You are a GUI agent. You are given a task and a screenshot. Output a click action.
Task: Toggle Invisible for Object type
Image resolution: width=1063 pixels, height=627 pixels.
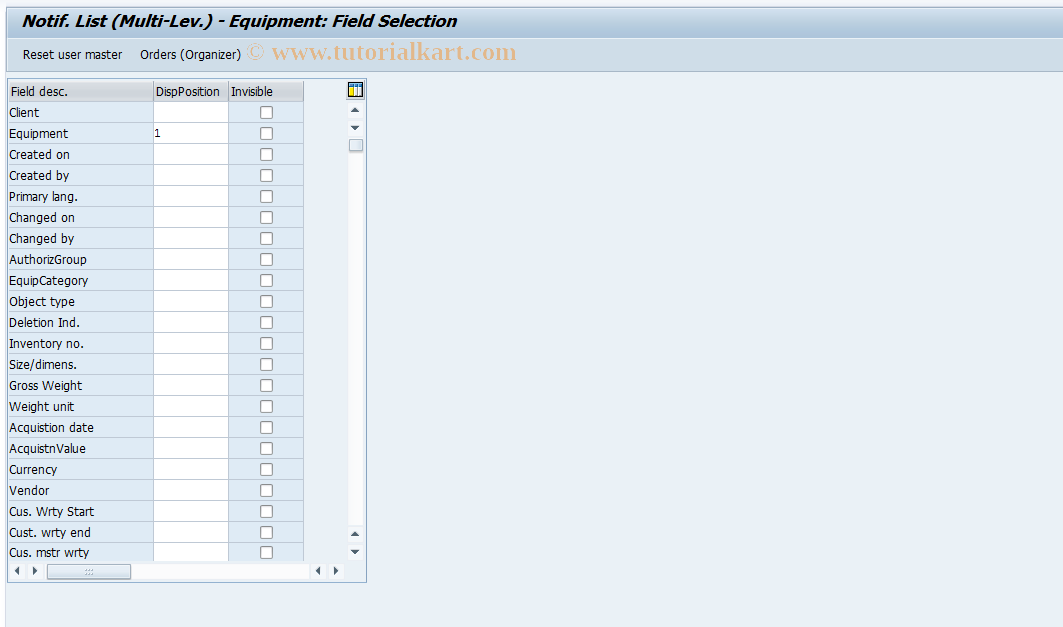[266, 302]
